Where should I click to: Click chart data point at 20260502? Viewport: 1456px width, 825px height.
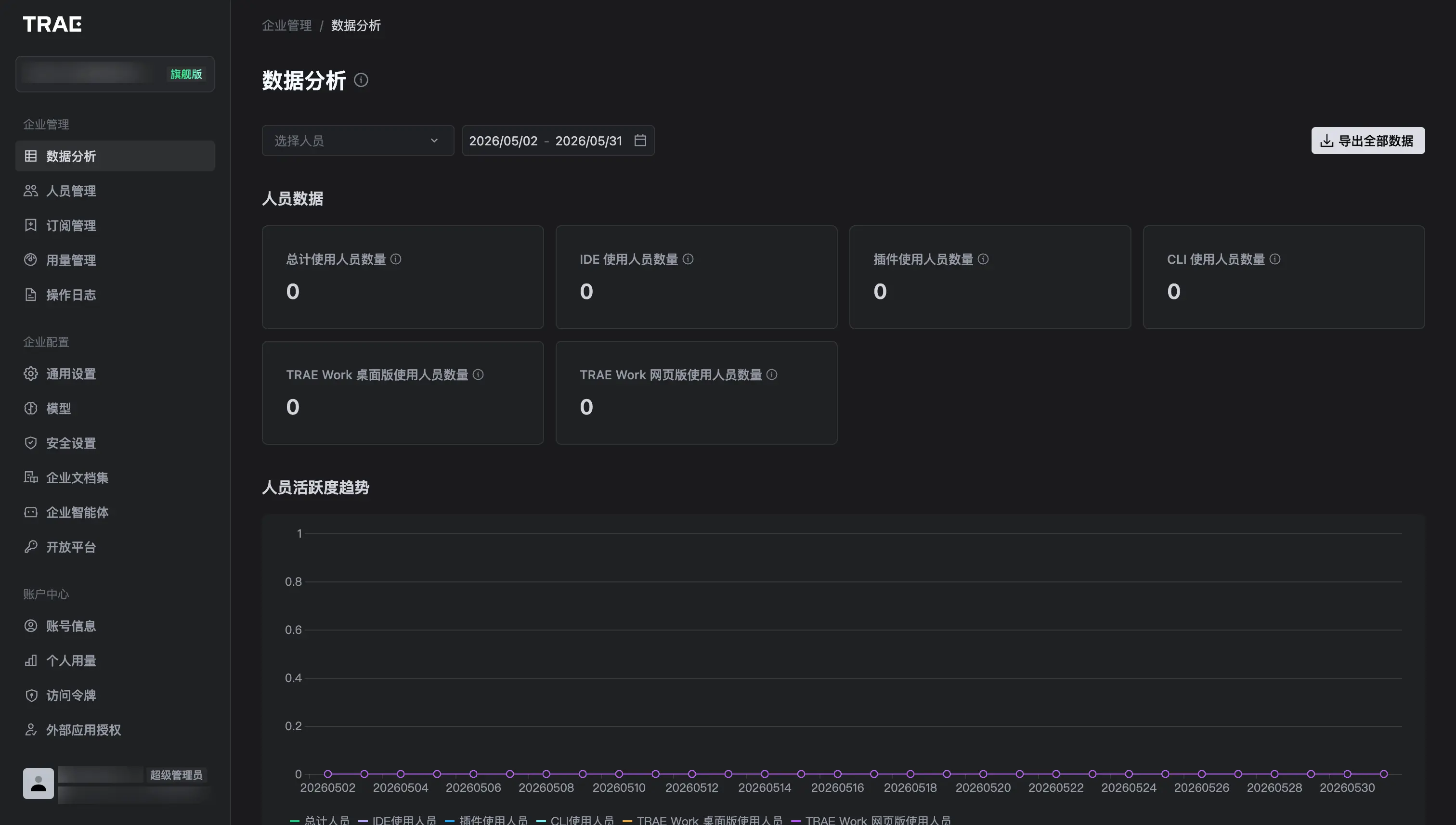click(327, 774)
